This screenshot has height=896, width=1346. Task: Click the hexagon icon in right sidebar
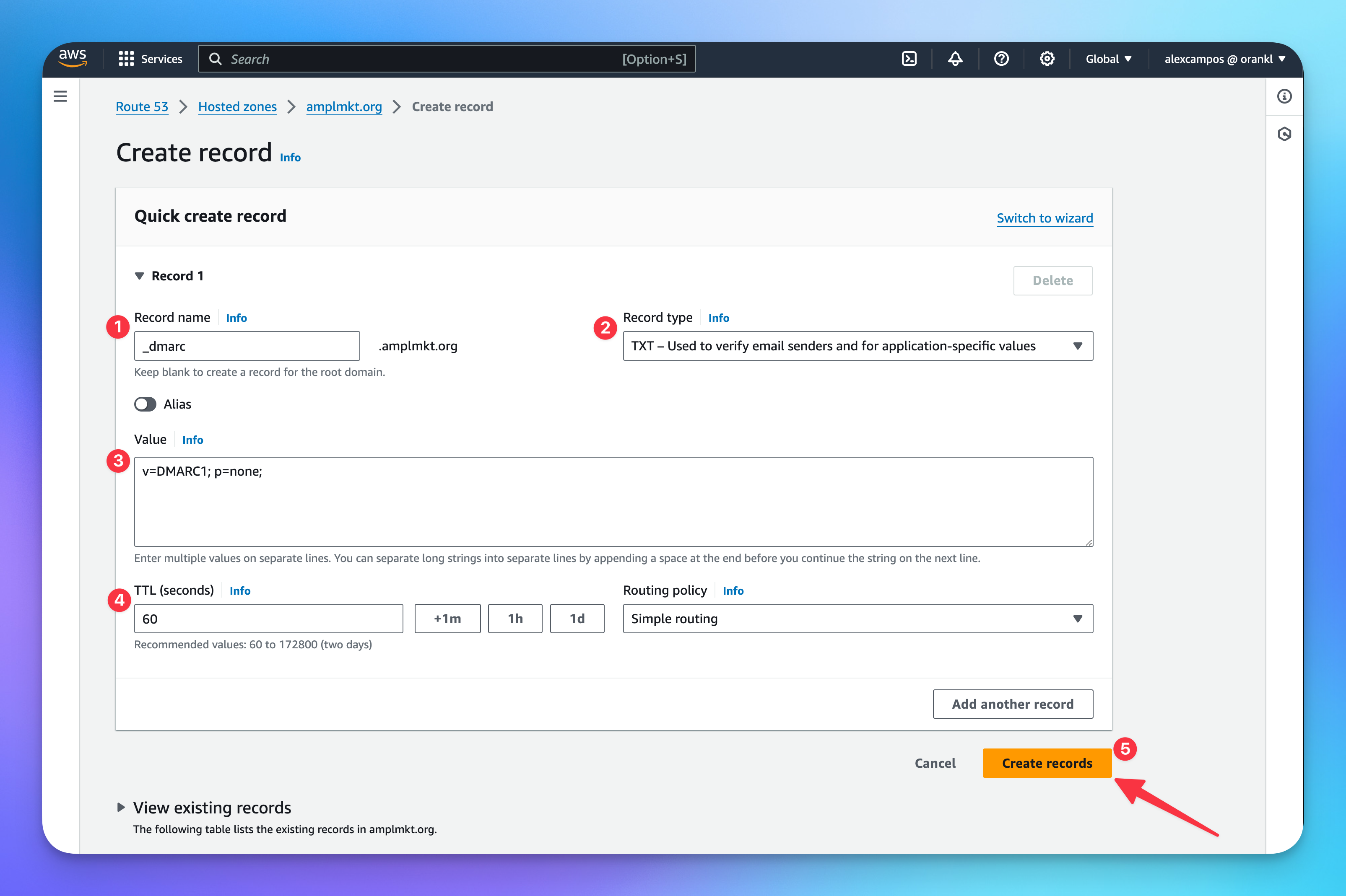click(x=1284, y=134)
